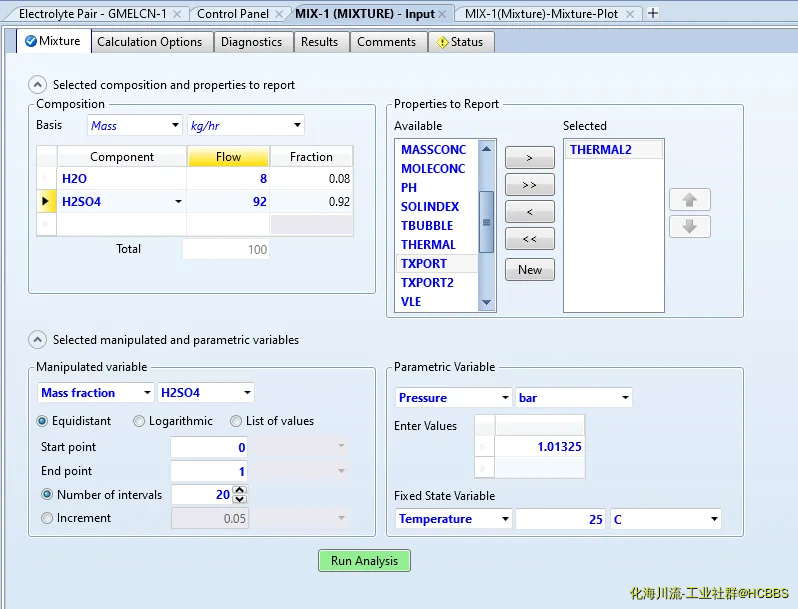This screenshot has height=609, width=798.
Task: Open the MIX-1(Mixture)-Mixture-Plot tab
Action: [541, 14]
